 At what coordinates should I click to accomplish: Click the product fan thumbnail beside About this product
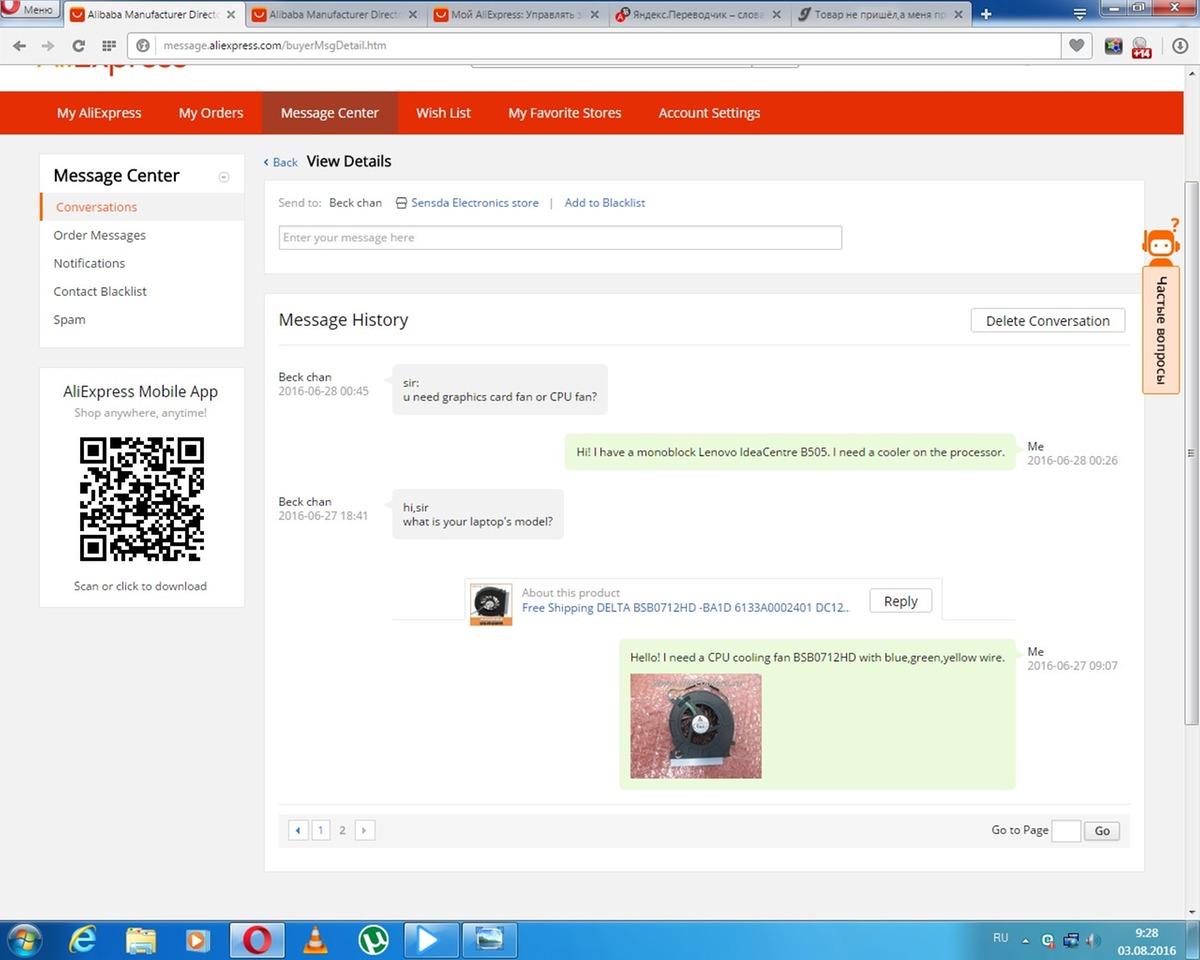491,604
